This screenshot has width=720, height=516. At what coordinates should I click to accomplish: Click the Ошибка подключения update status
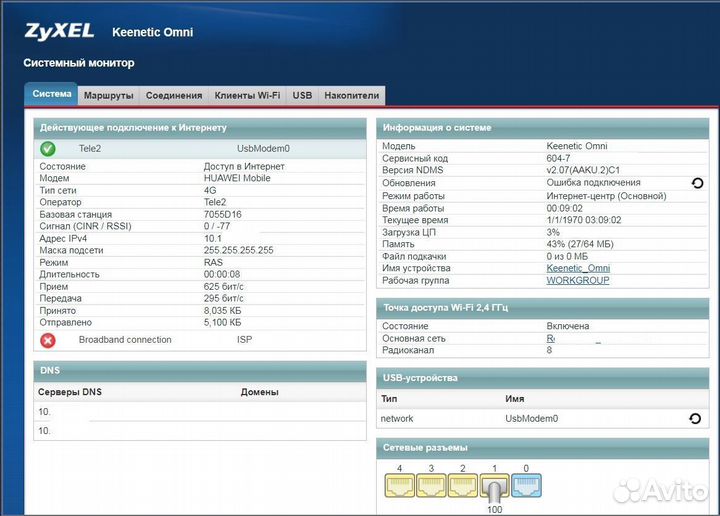click(593, 182)
